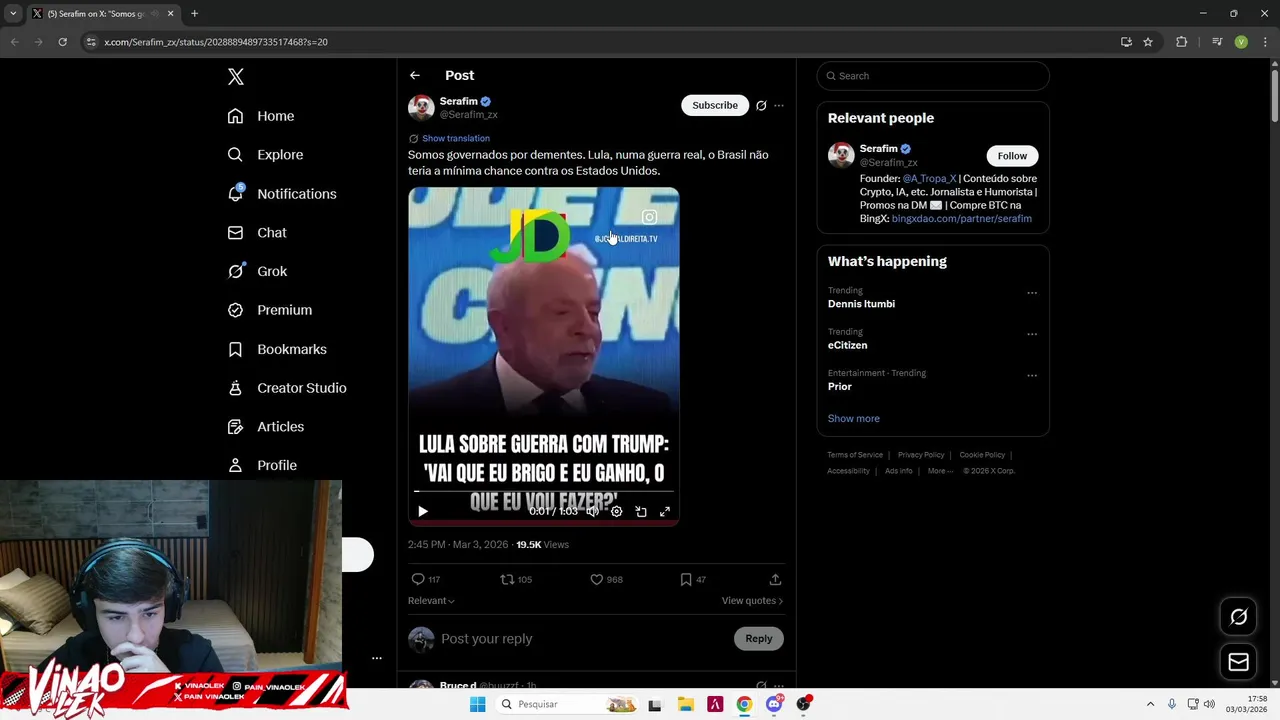Open Serafim's avatar in the post header
The height and width of the screenshot is (720, 1280).
[421, 108]
